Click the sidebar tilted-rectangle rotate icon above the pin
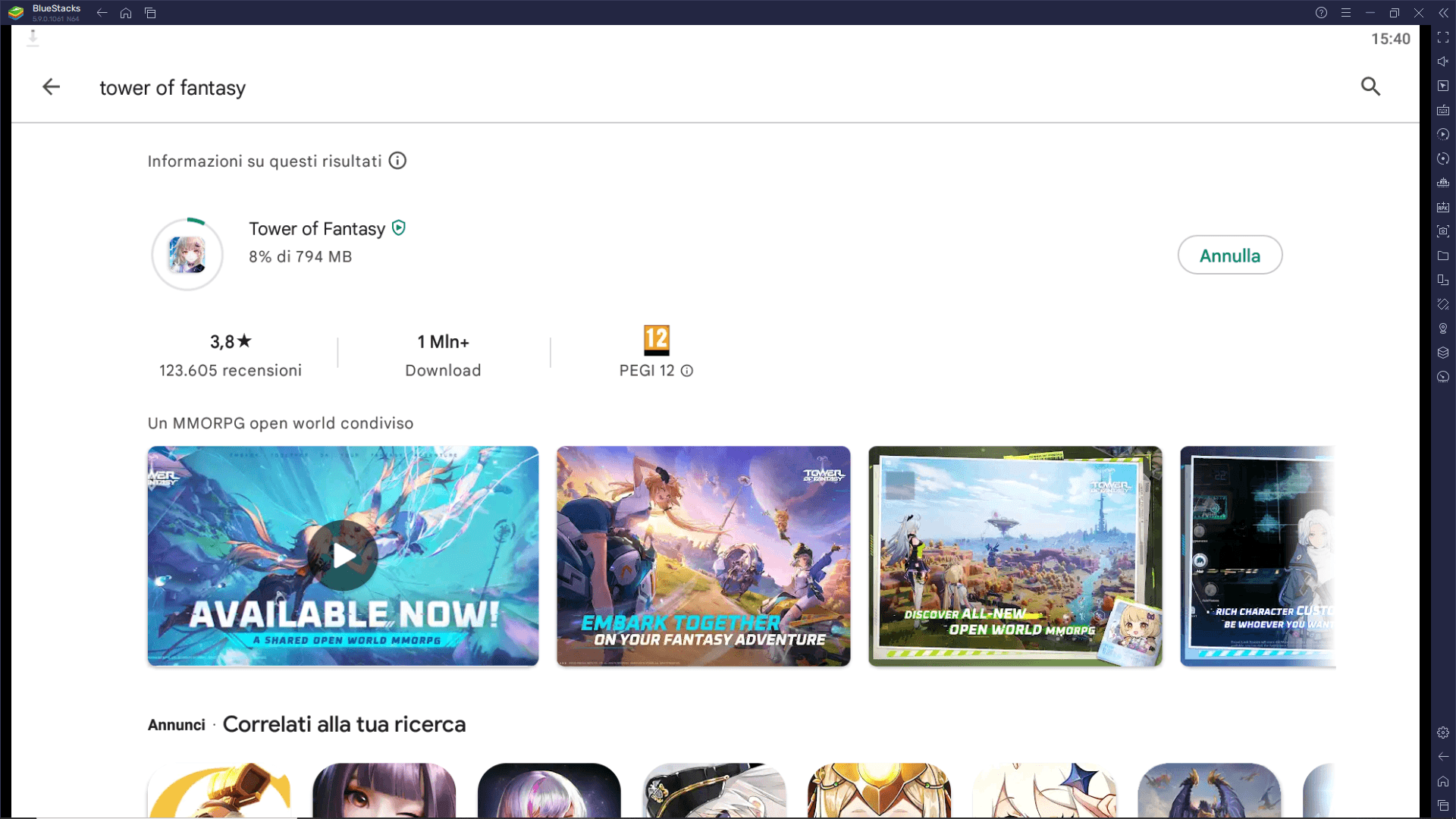Screen dimensions: 1456x819 coord(1443,304)
